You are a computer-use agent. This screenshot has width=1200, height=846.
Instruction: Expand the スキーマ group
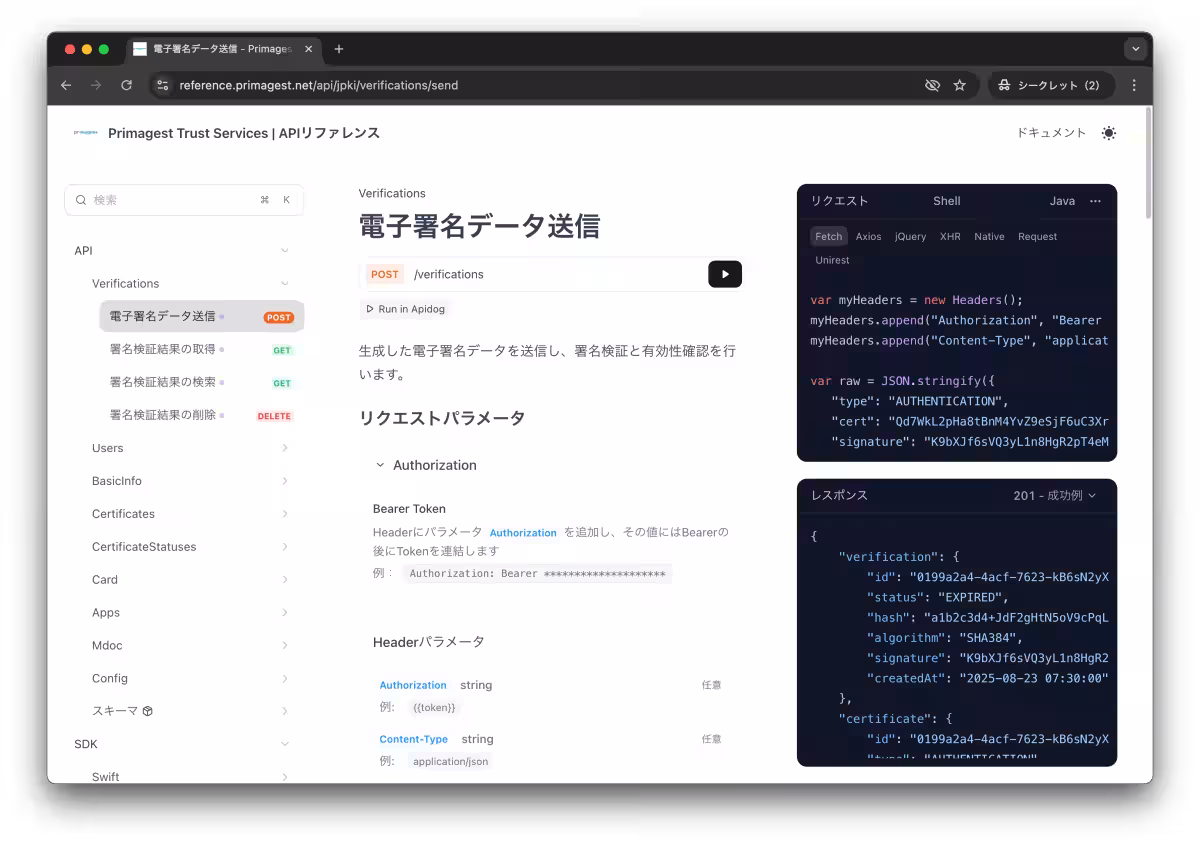point(285,711)
